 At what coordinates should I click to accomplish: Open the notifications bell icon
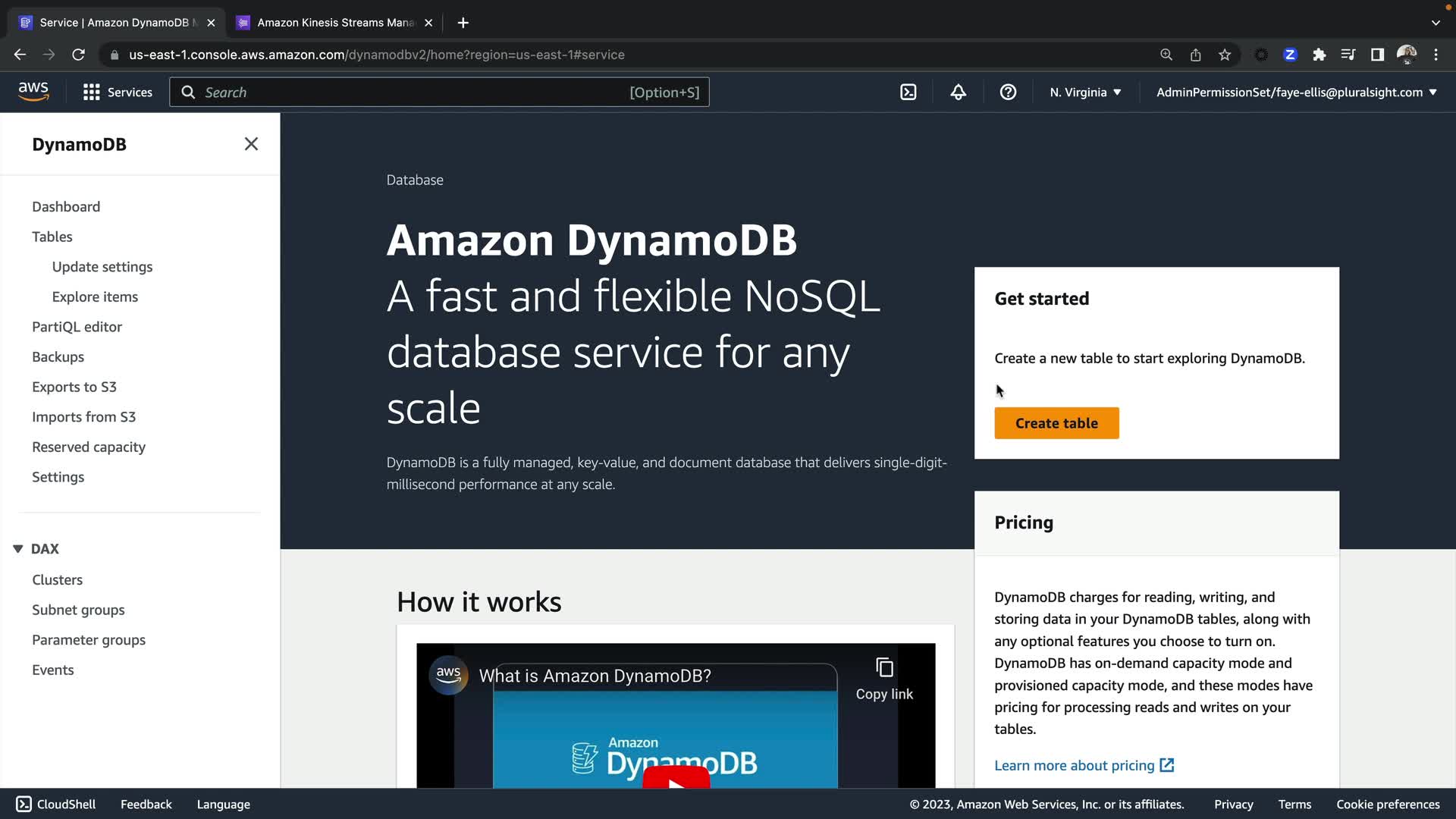(x=958, y=93)
